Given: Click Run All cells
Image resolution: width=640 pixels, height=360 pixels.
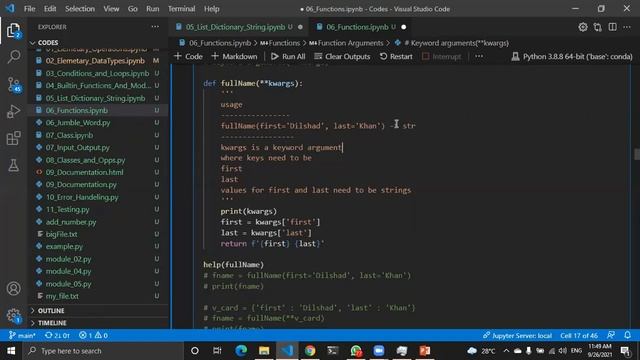Looking at the screenshot, I should coord(288,56).
